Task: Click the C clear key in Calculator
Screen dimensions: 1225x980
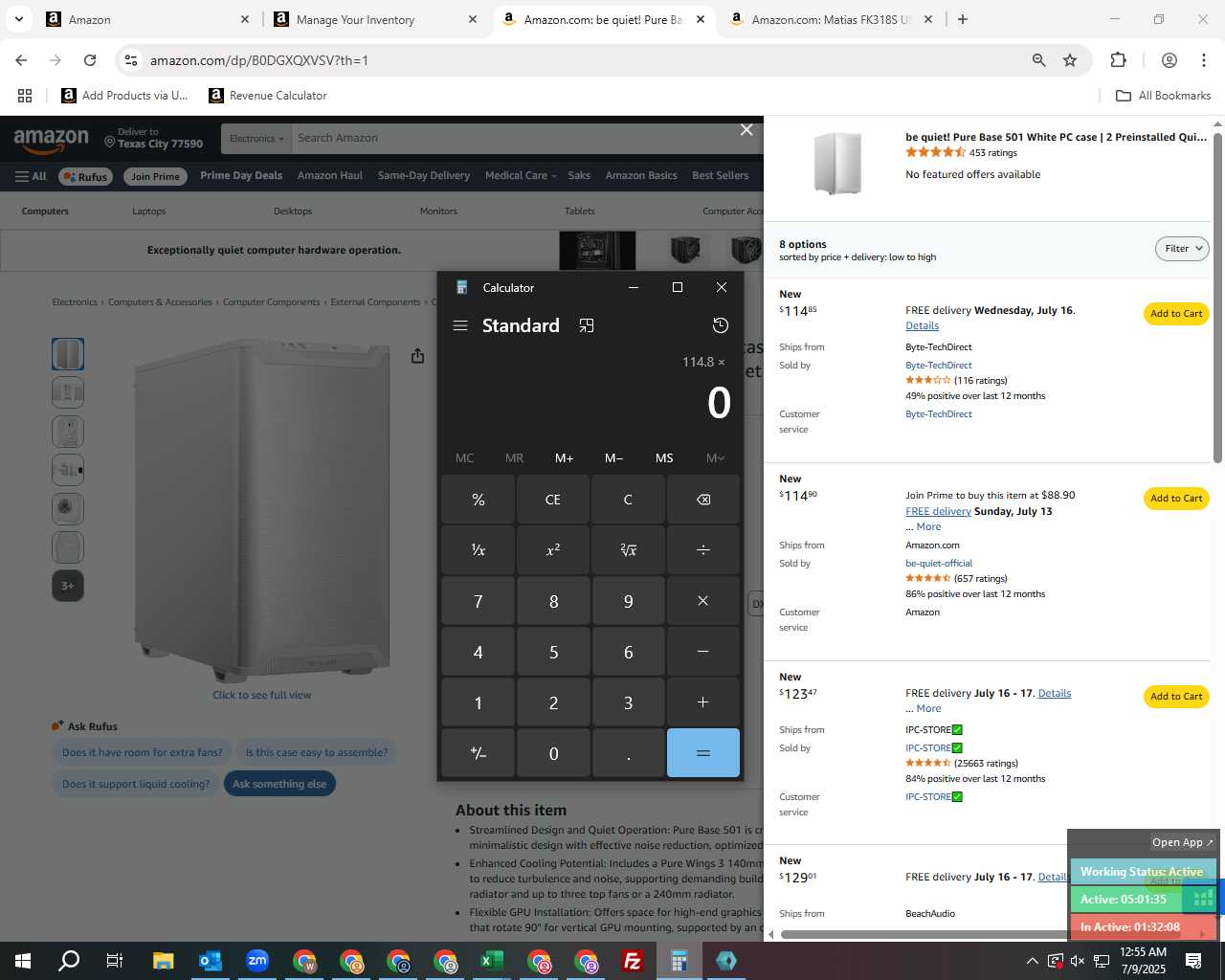Action: [629, 500]
